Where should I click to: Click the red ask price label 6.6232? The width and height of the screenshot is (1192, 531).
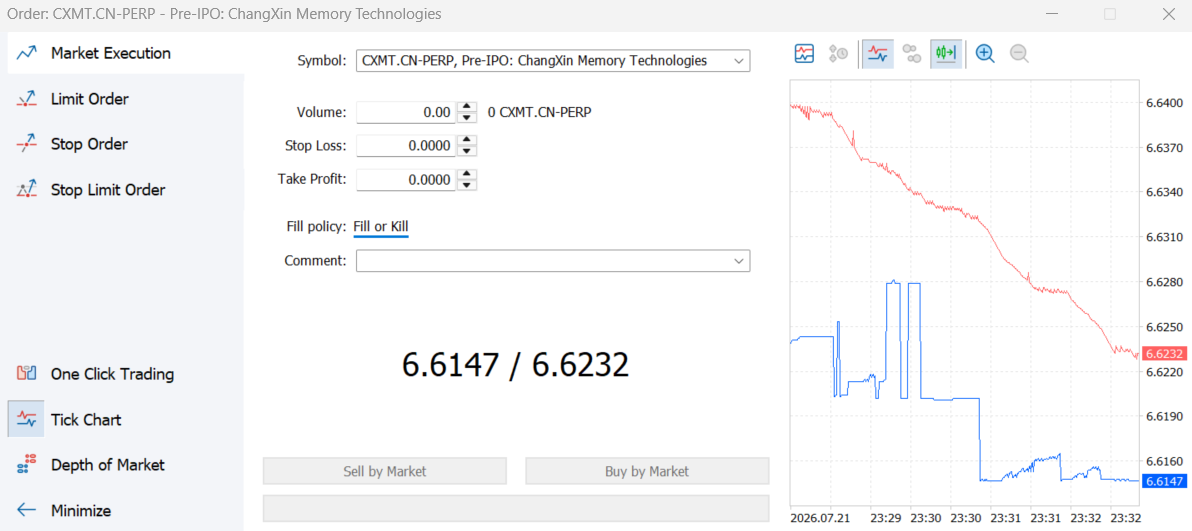1163,354
